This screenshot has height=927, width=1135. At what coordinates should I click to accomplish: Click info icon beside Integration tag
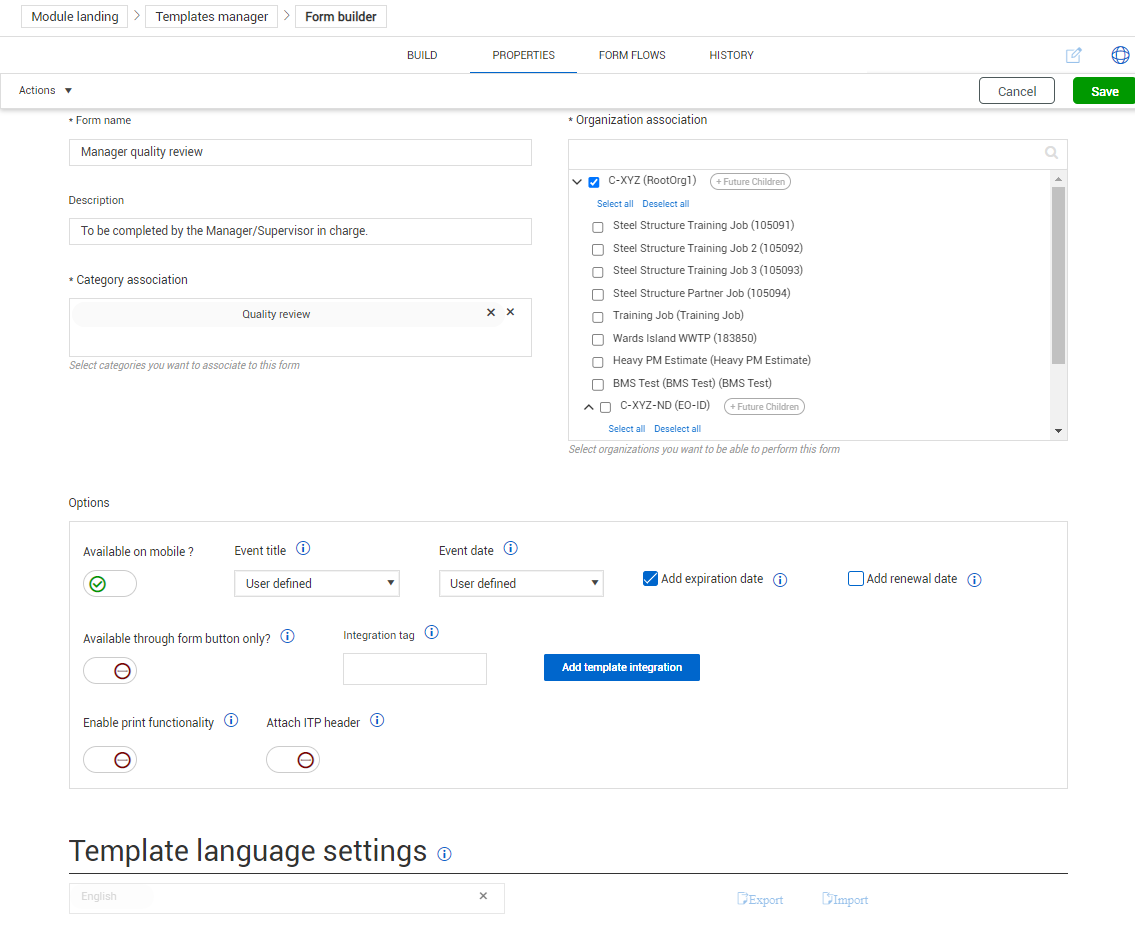431,633
